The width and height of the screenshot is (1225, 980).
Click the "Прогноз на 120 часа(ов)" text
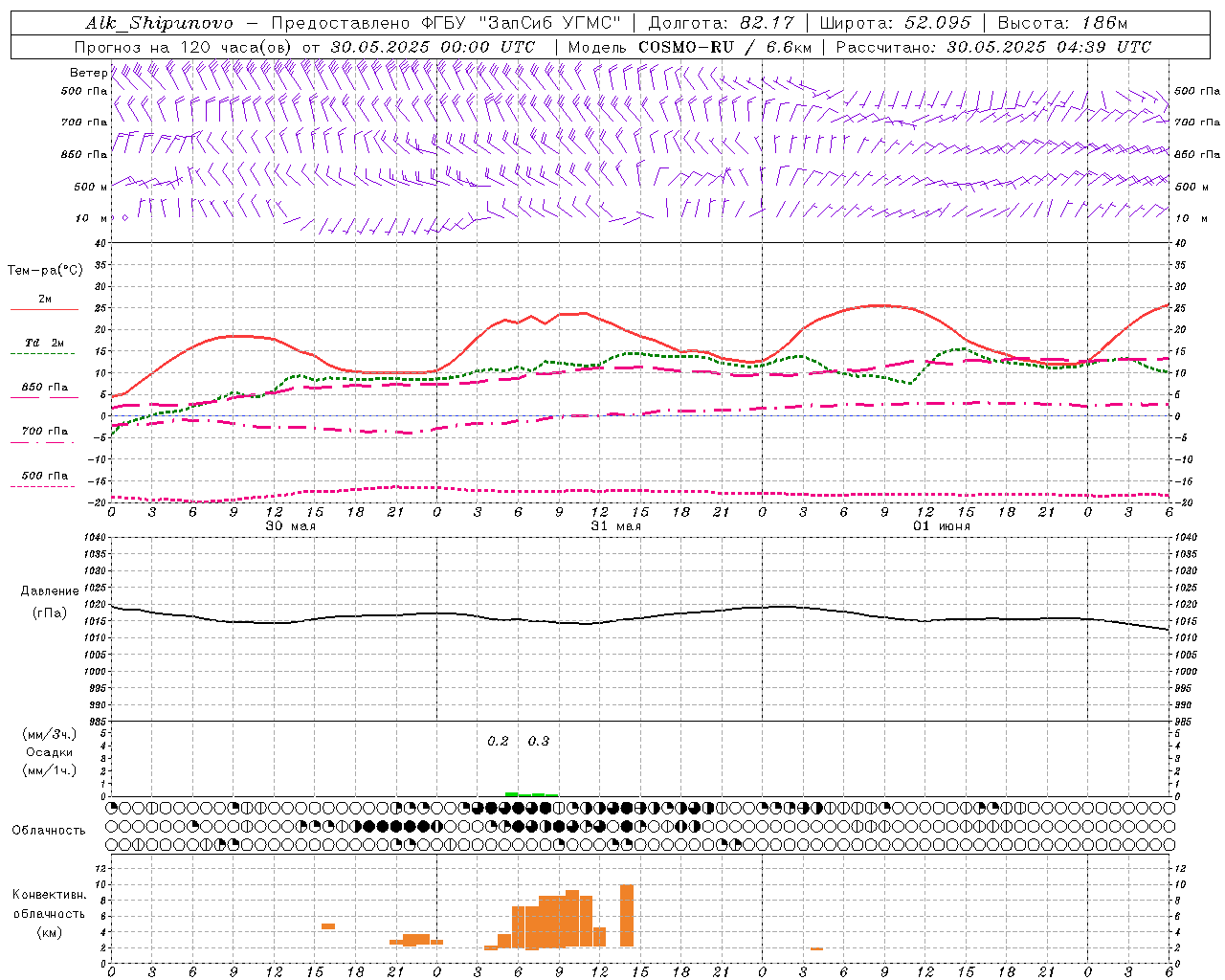tap(185, 47)
